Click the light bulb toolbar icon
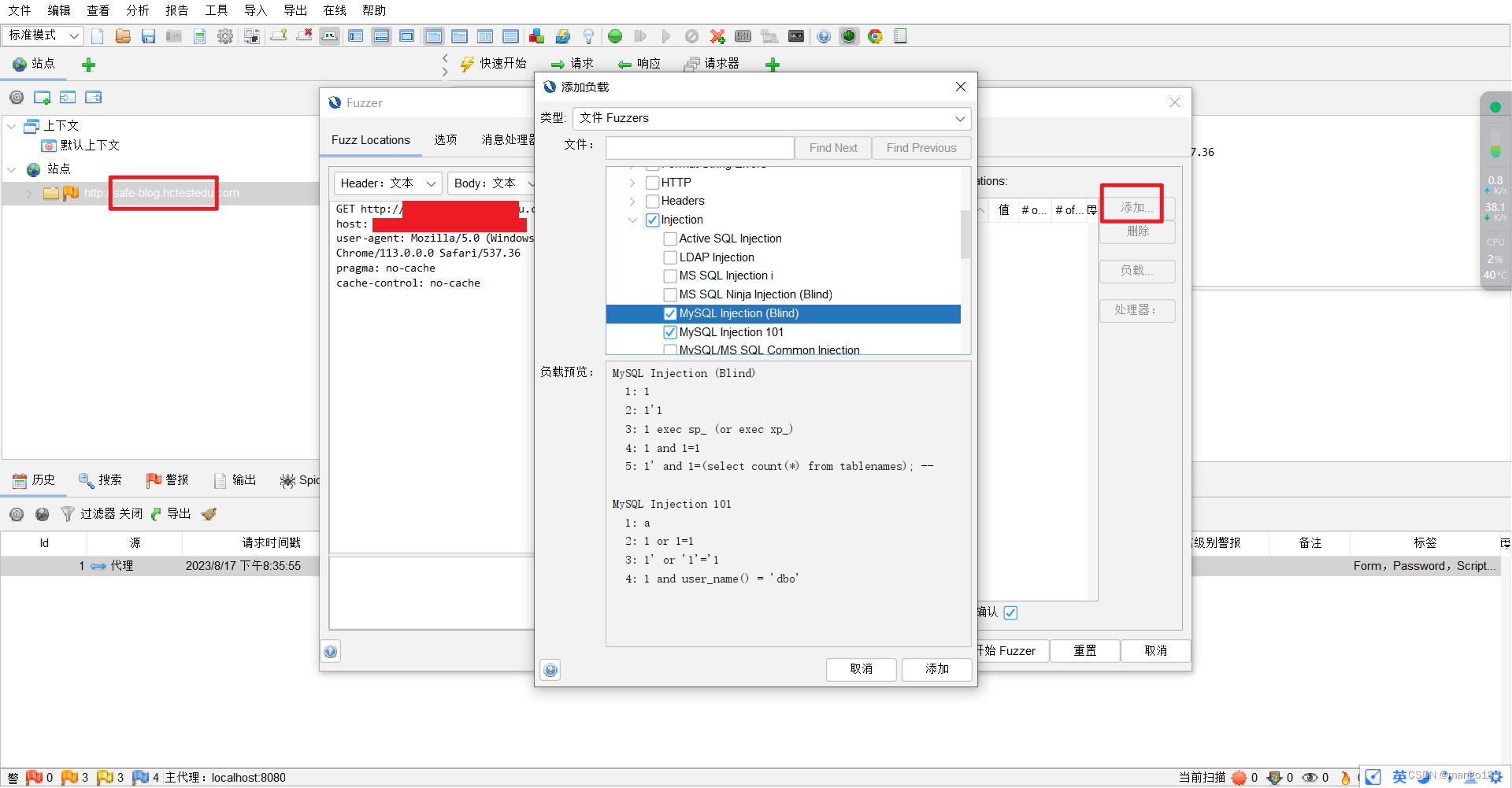1512x788 pixels. click(588, 36)
